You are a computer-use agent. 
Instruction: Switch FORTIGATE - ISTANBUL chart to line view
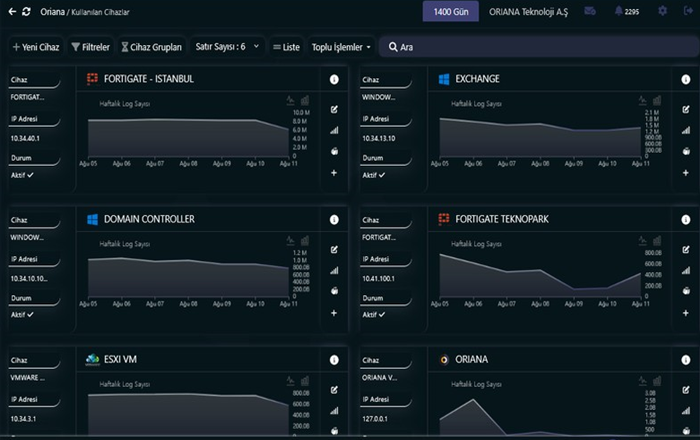[x=291, y=100]
